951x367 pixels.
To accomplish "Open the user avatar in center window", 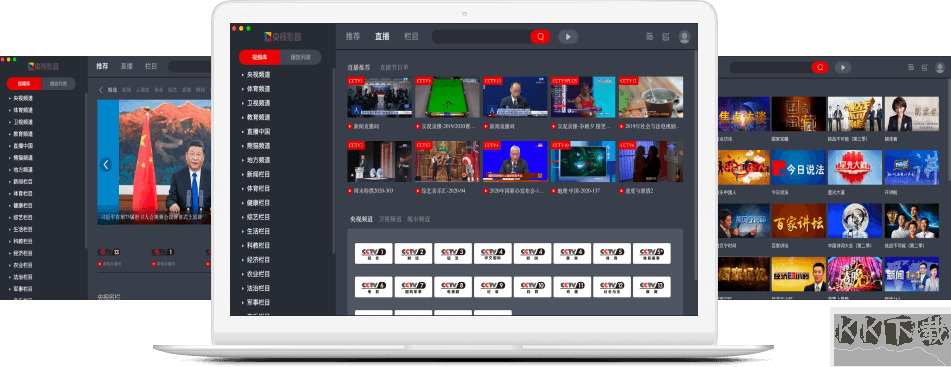I will [x=684, y=37].
